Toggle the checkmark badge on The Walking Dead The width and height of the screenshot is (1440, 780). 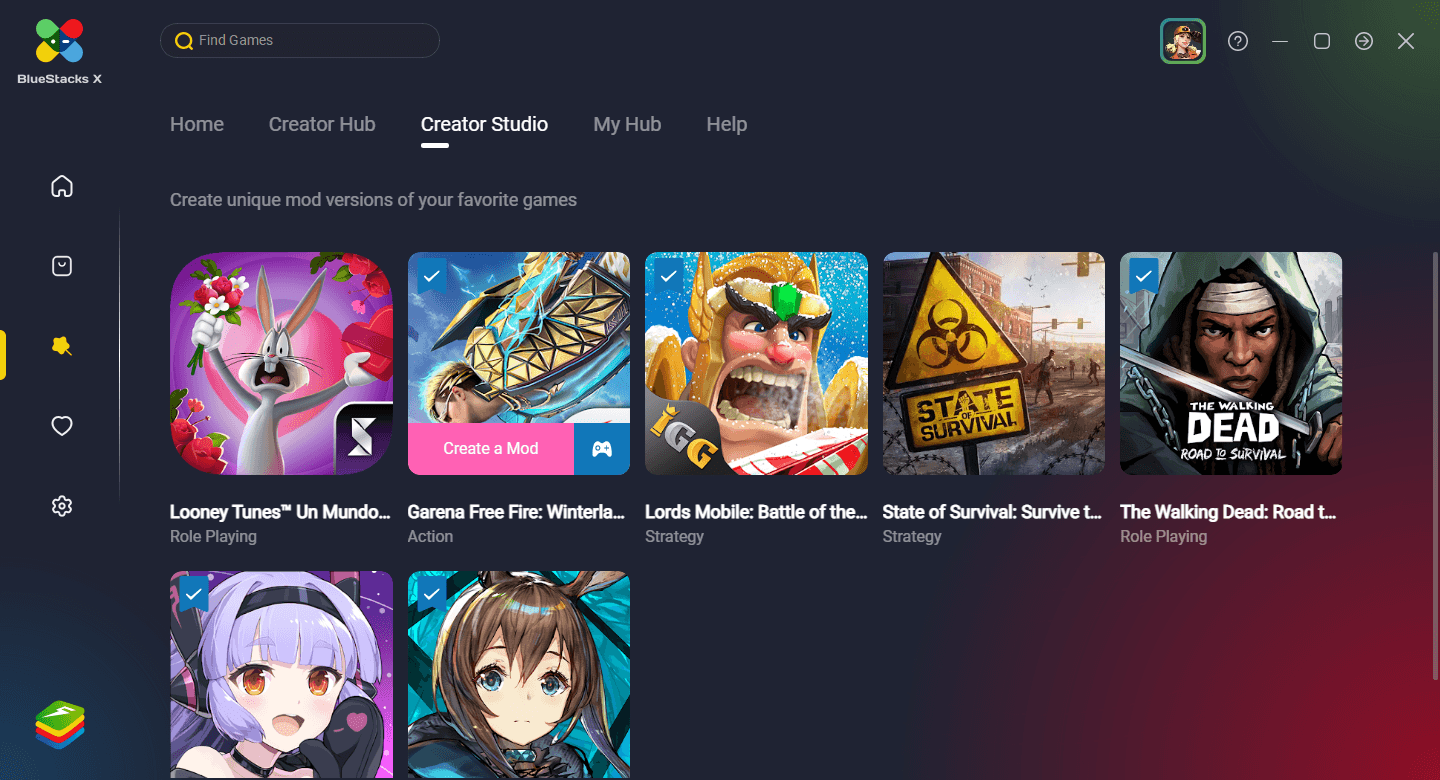tap(1144, 275)
